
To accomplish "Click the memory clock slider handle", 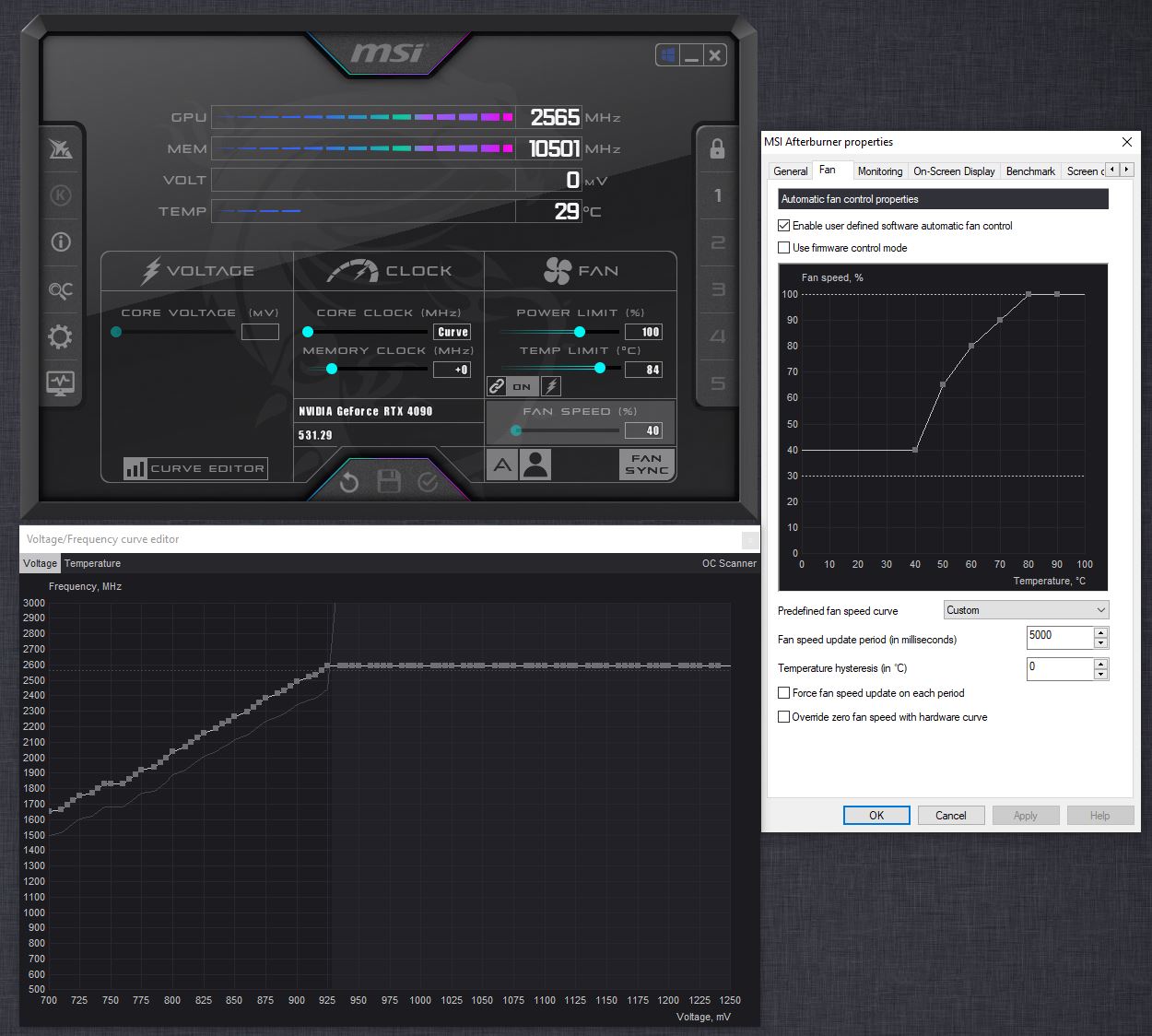I will pyautogui.click(x=332, y=369).
